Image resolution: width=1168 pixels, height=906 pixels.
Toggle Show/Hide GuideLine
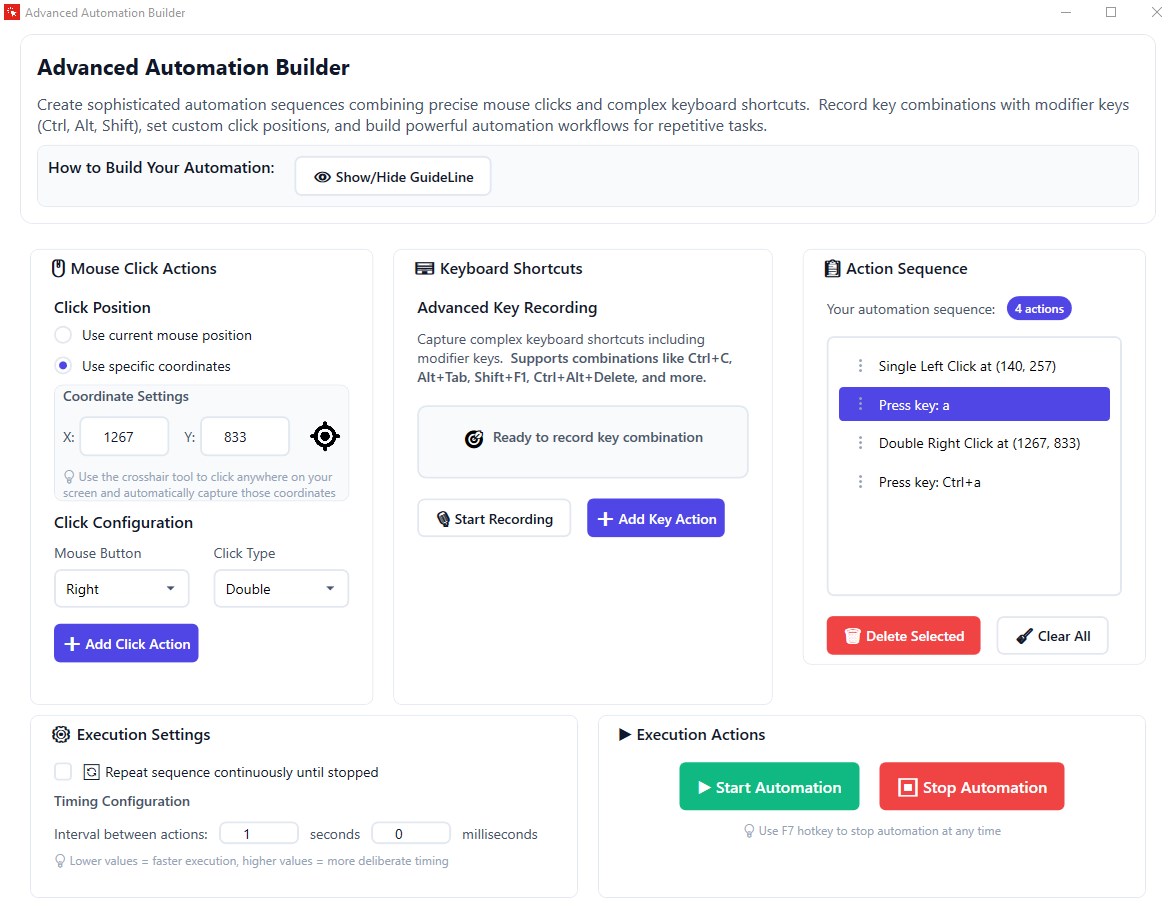coord(392,175)
